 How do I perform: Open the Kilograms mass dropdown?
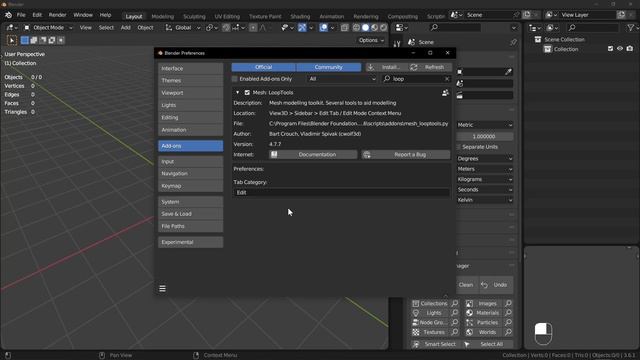point(484,180)
